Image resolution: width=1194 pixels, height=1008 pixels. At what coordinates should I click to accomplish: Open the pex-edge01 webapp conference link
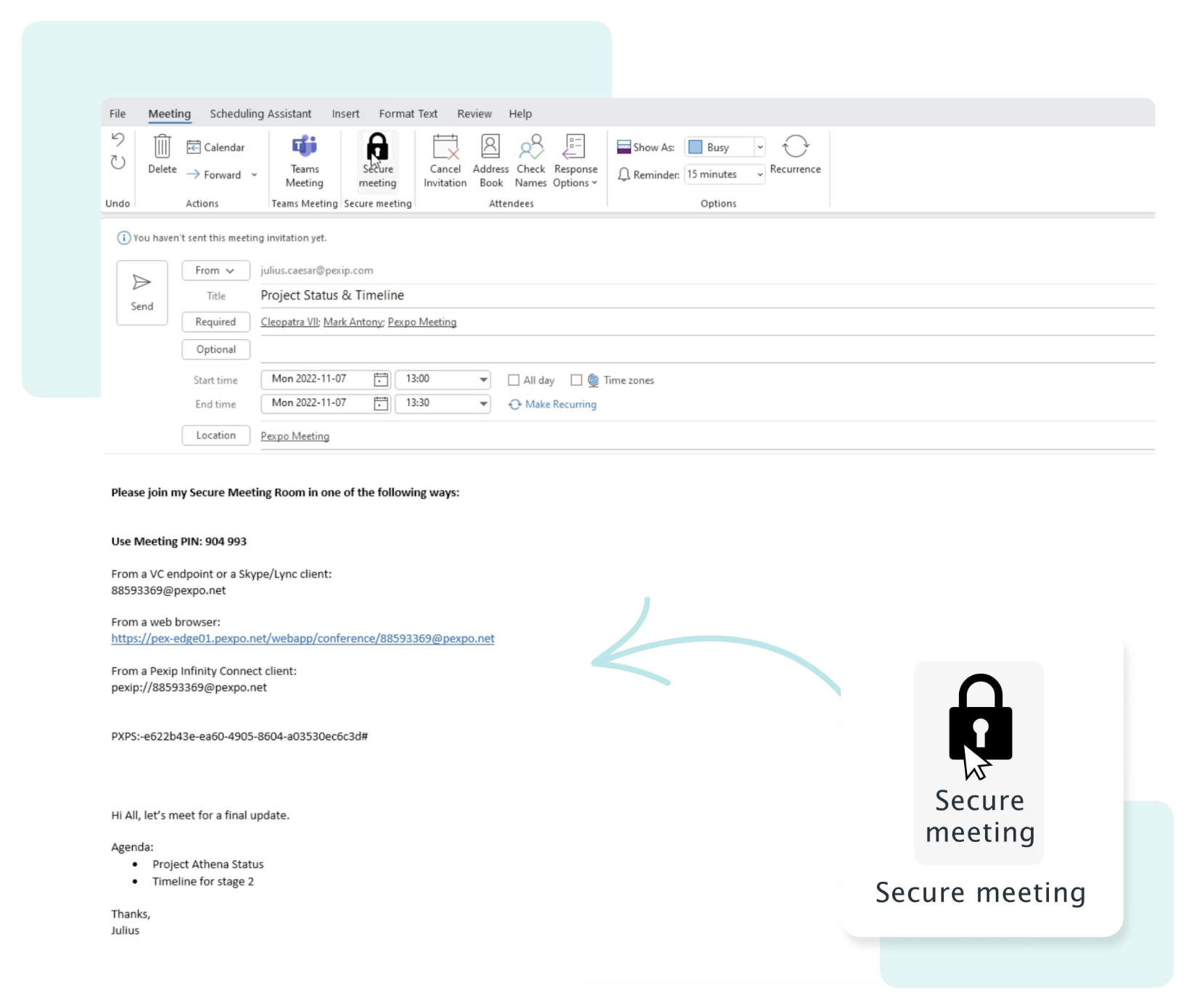302,639
